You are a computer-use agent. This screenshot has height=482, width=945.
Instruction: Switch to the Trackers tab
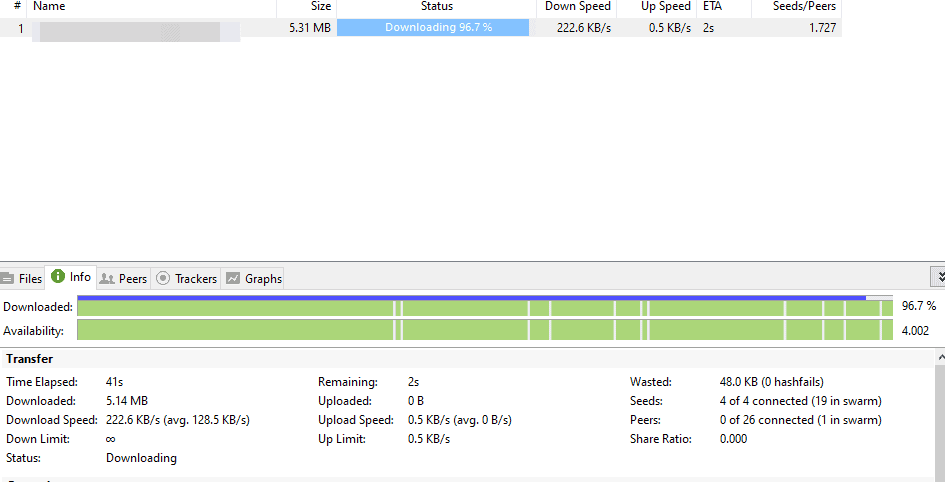(186, 278)
